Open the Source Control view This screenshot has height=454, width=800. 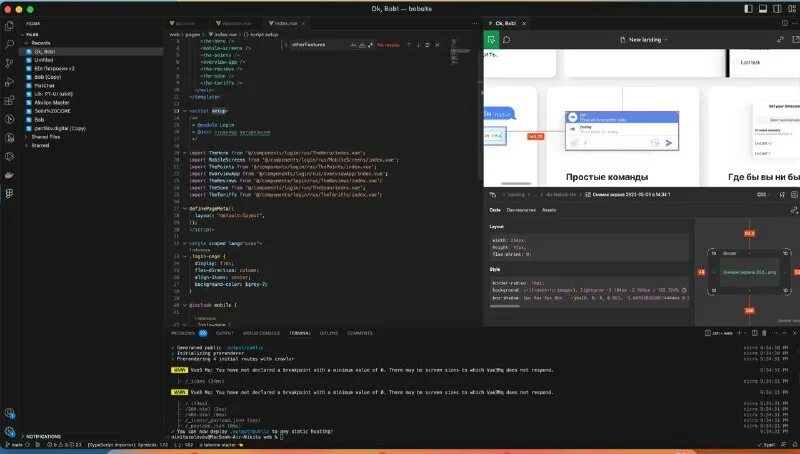(9, 63)
